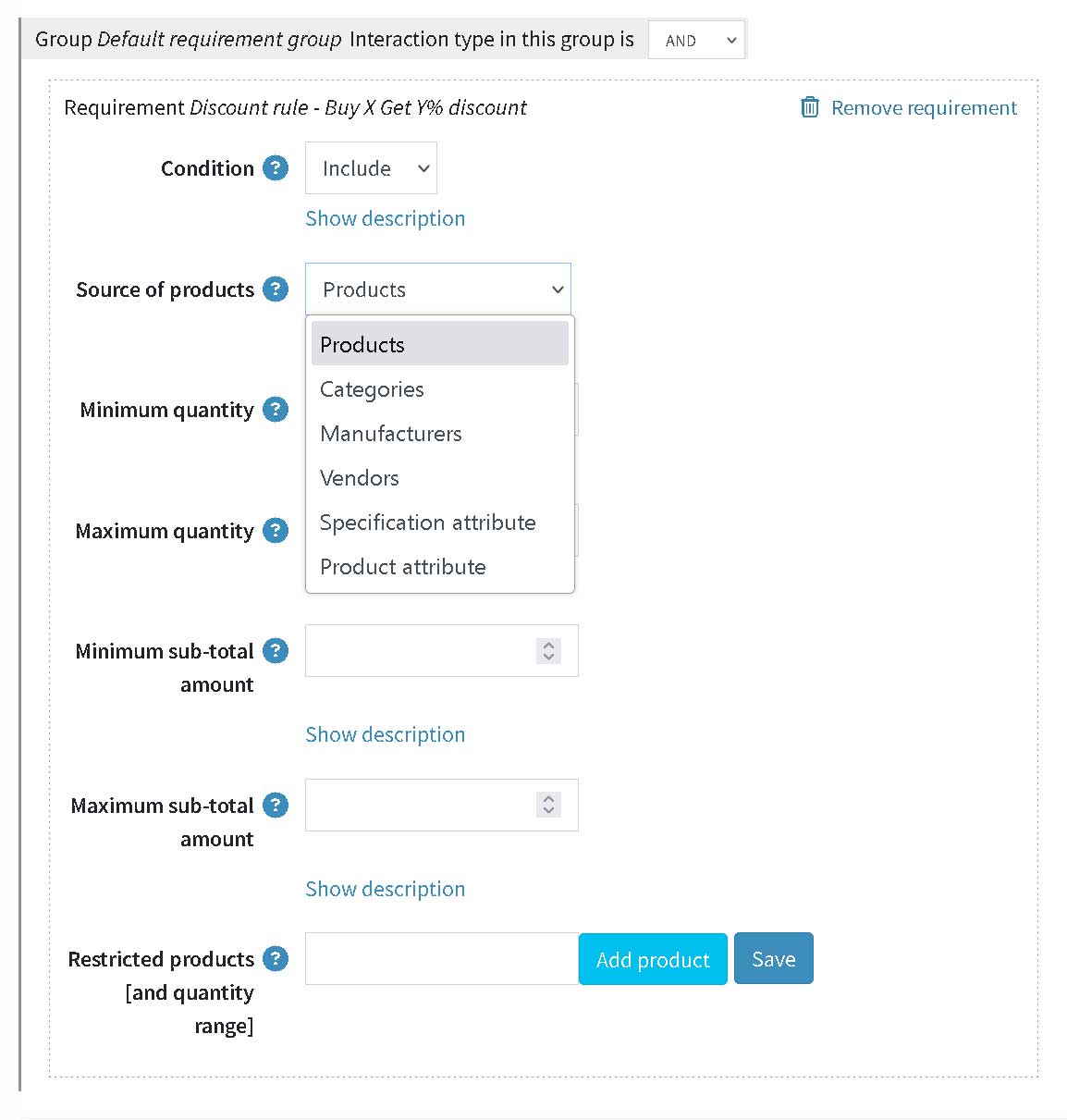The image size is (1067, 1120).
Task: View help for Minimum sub-total amount
Action: [276, 651]
